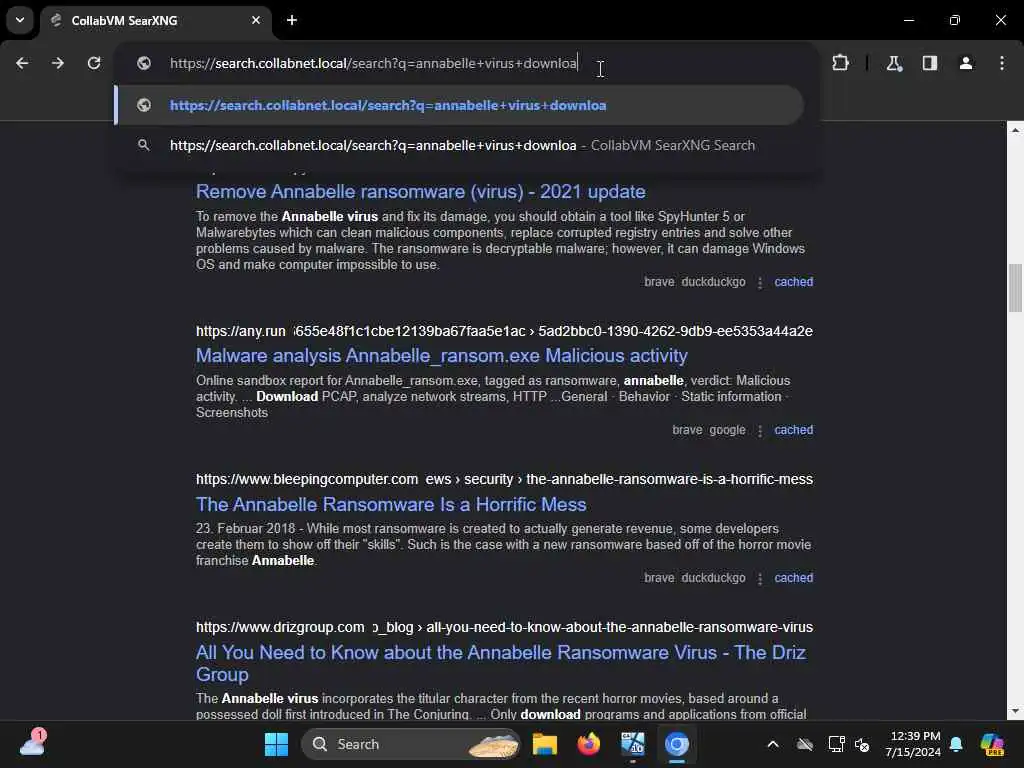Screen dimensions: 1024x768
Task: Open The Annabelle Ransomware Is a Horrific Mess
Action: coord(391,505)
